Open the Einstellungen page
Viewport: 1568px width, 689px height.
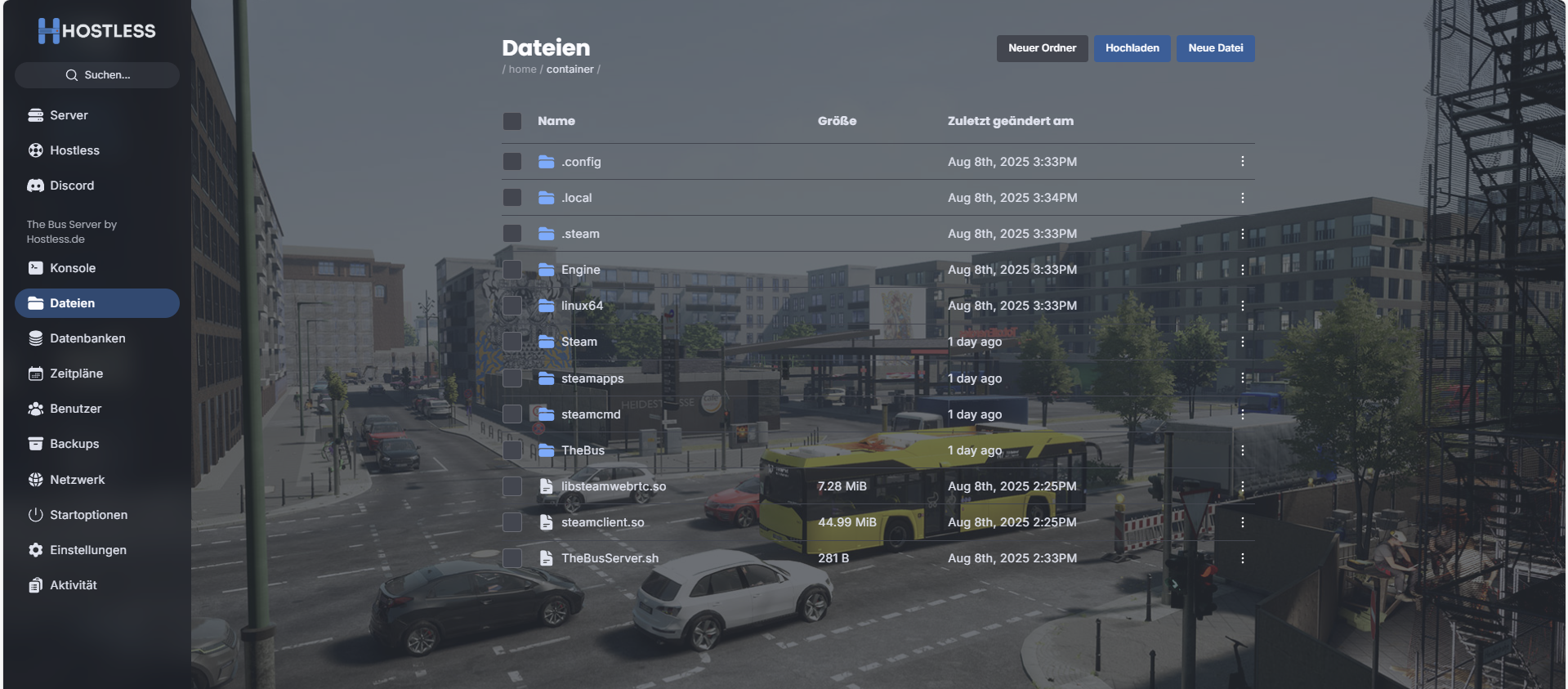(97, 550)
